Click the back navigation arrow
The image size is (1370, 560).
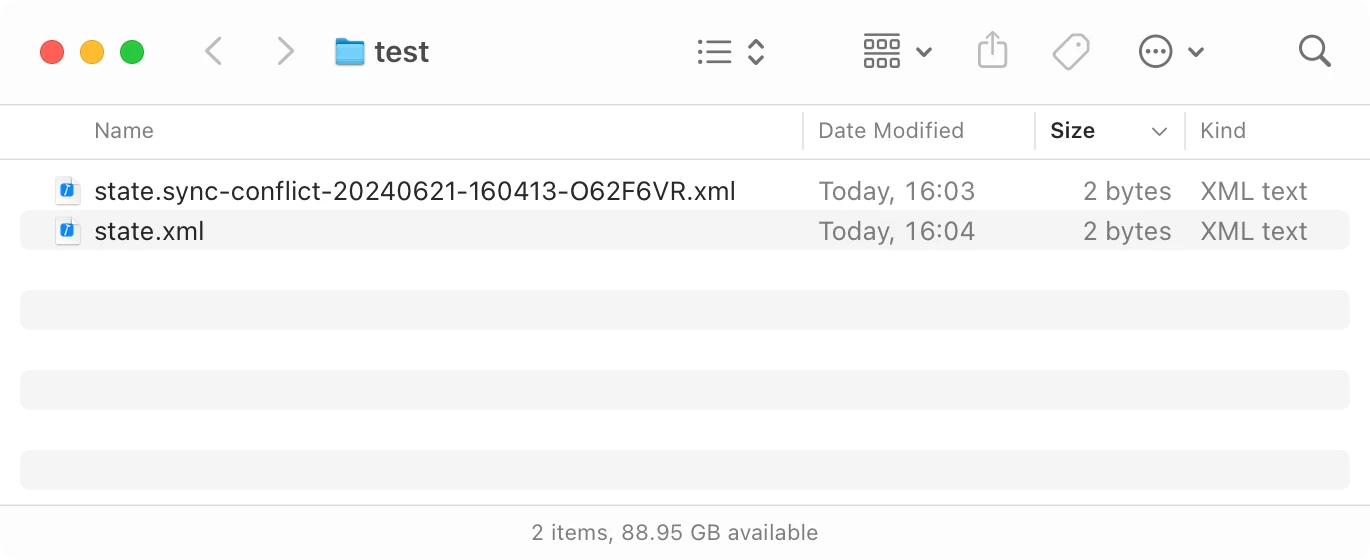click(x=213, y=52)
